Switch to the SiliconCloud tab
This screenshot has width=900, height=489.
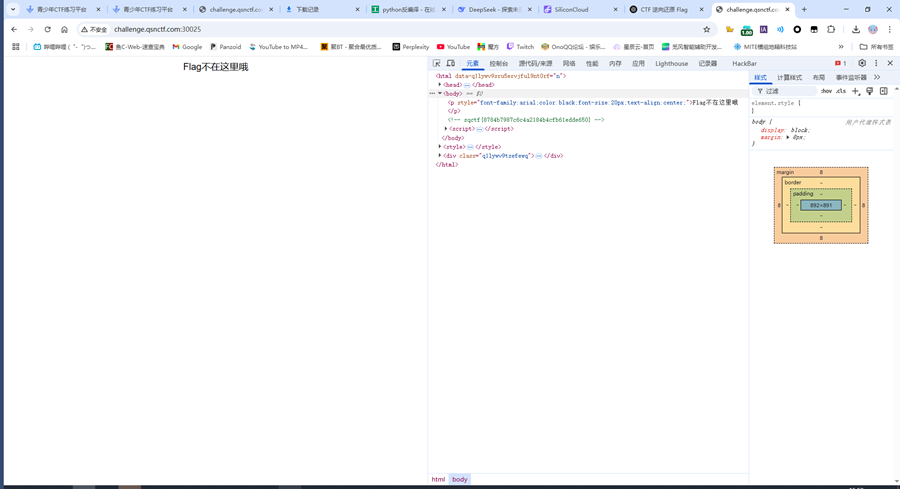pos(581,10)
